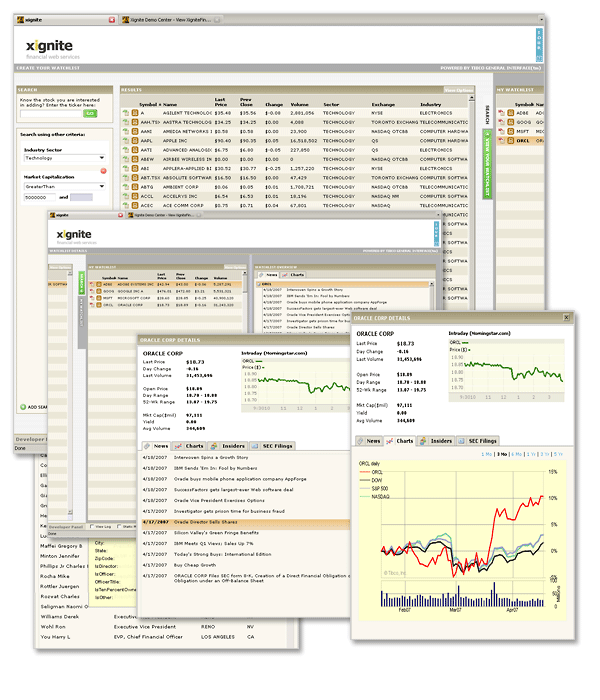600x700 pixels.
Task: Open SEC Filings tab in Oracle panel showing chart
Action: (477, 441)
